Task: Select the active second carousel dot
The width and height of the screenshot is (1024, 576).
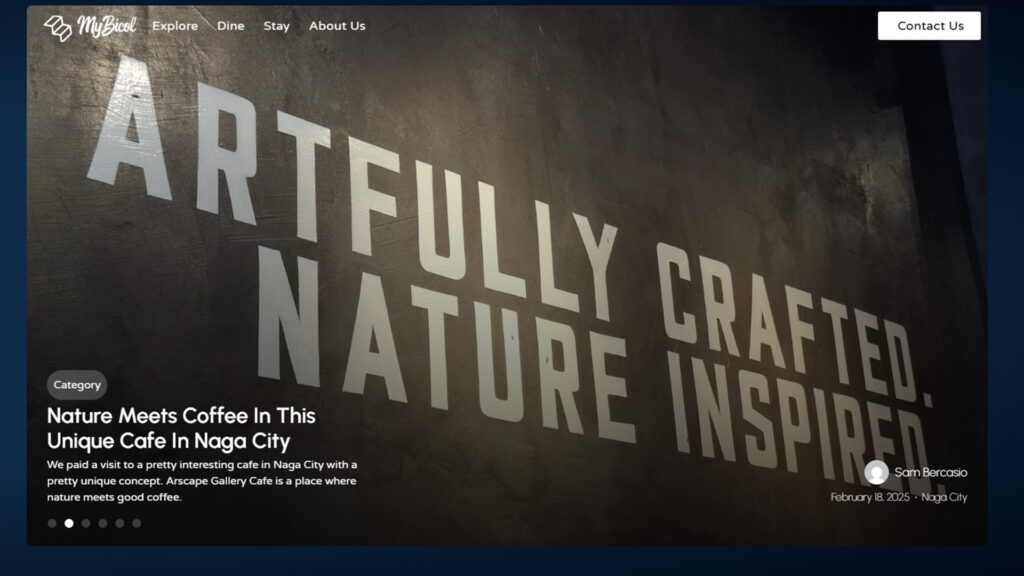Action: pos(69,523)
